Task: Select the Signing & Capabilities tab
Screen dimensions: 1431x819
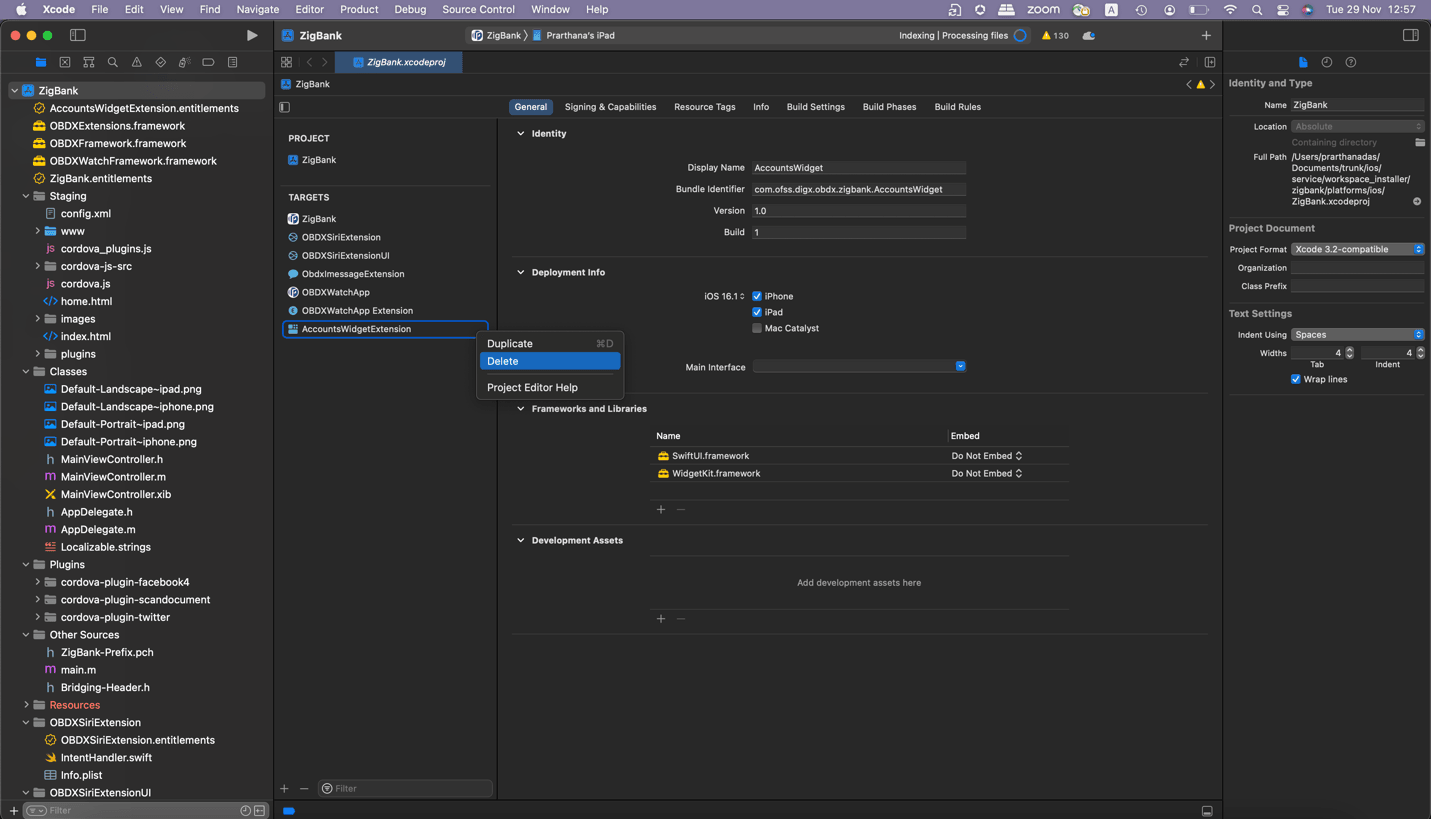Action: coord(610,107)
